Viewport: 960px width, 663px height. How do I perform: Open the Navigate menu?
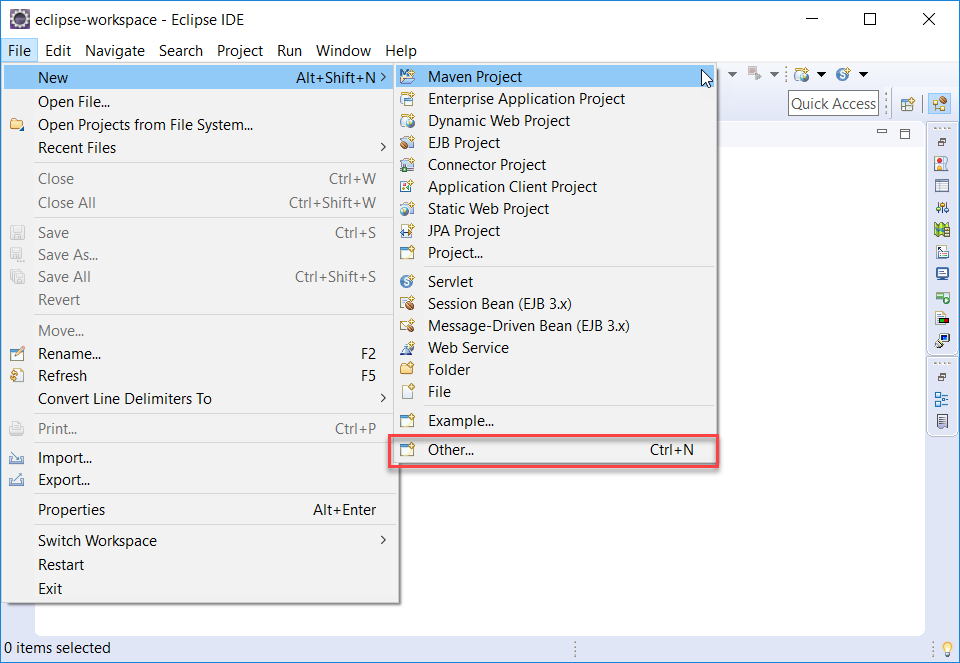click(x=115, y=50)
